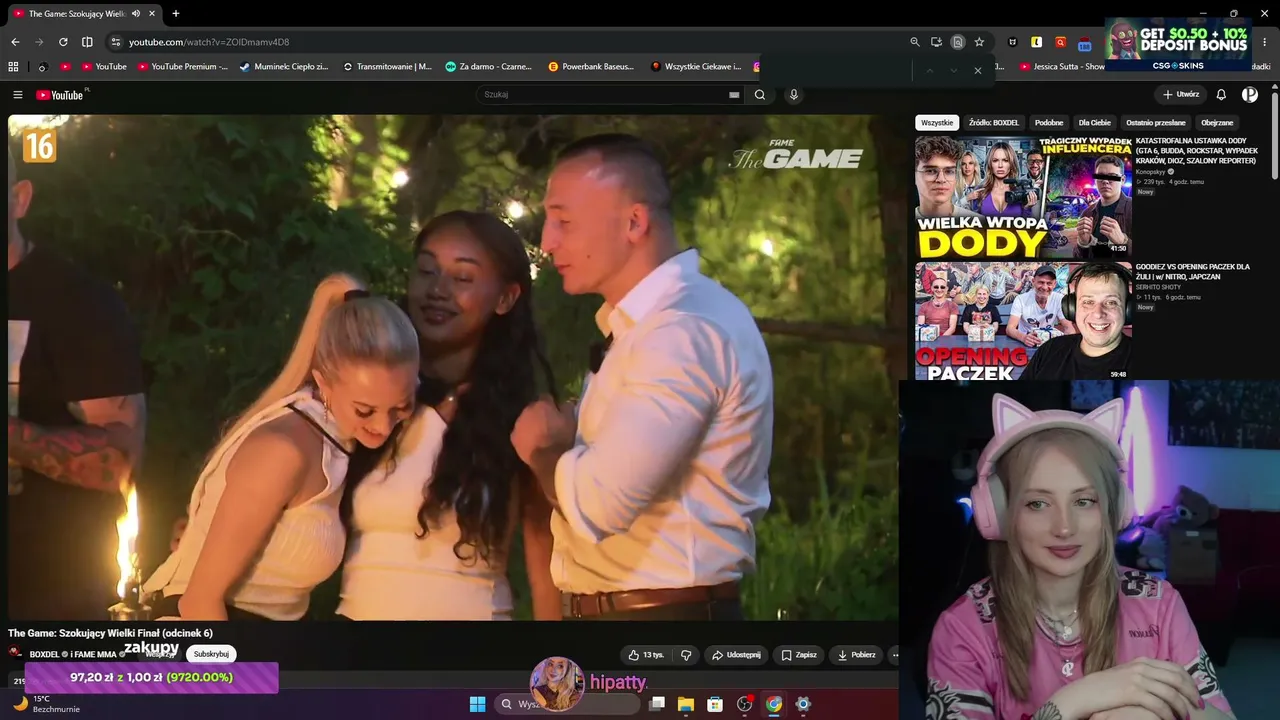Open OBS Studio from the taskbar
Image resolution: width=1280 pixels, height=720 pixels.
coord(745,704)
